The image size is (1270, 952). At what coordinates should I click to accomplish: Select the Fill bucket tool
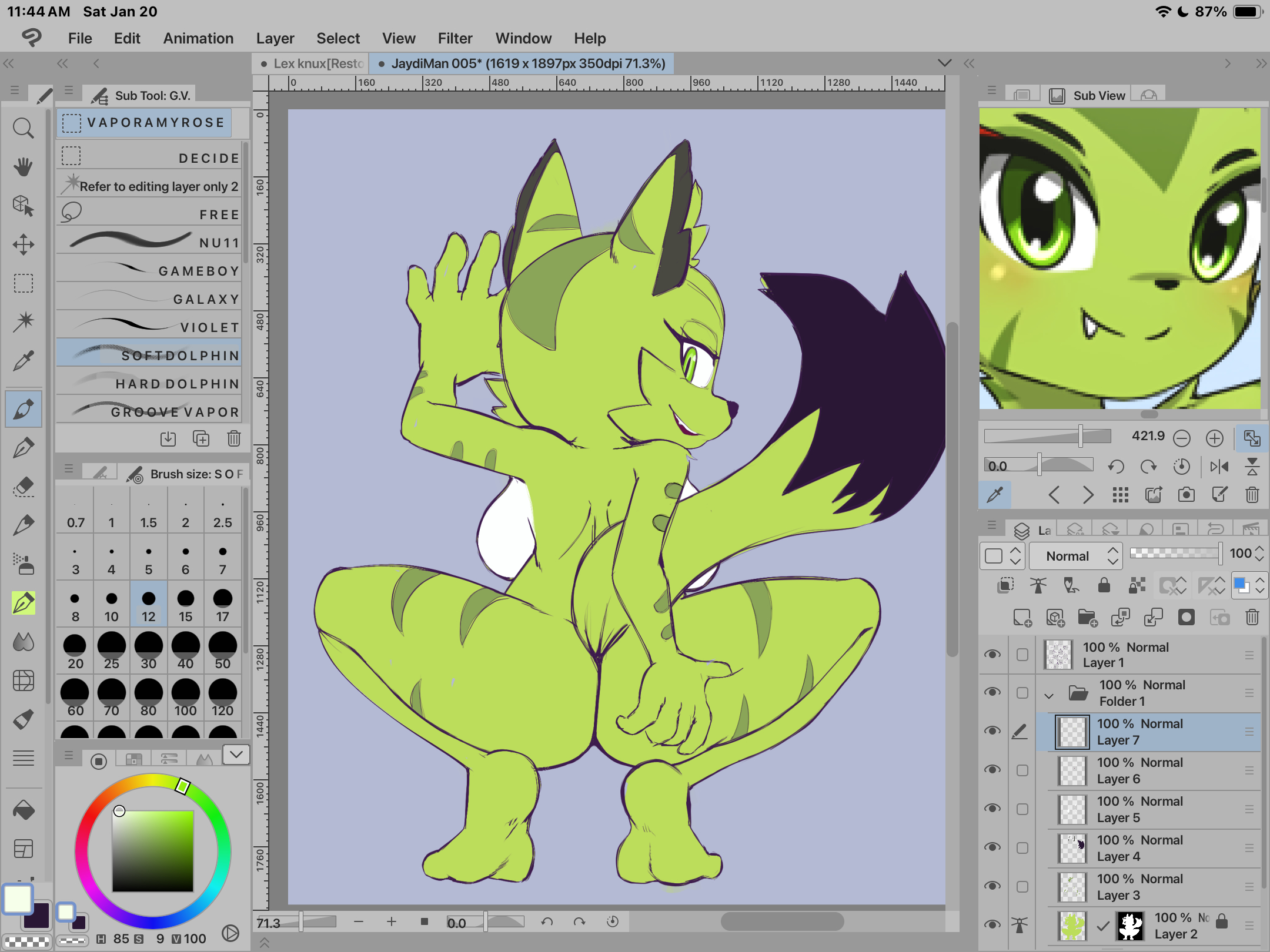[x=23, y=811]
